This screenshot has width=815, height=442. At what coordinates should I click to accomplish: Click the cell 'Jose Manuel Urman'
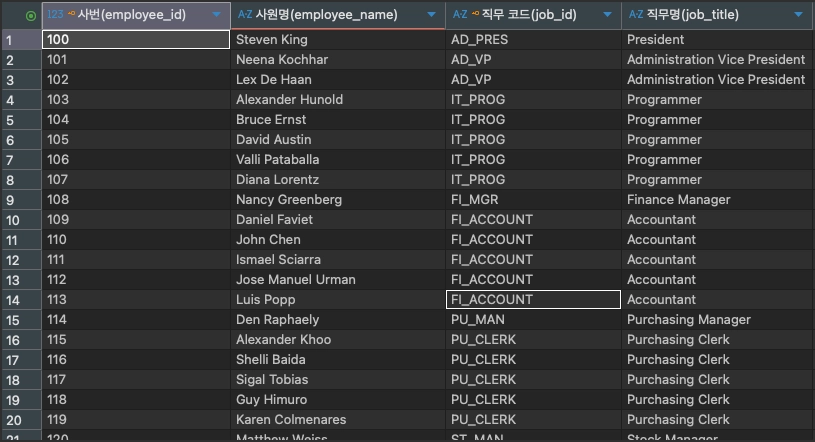tap(338, 280)
